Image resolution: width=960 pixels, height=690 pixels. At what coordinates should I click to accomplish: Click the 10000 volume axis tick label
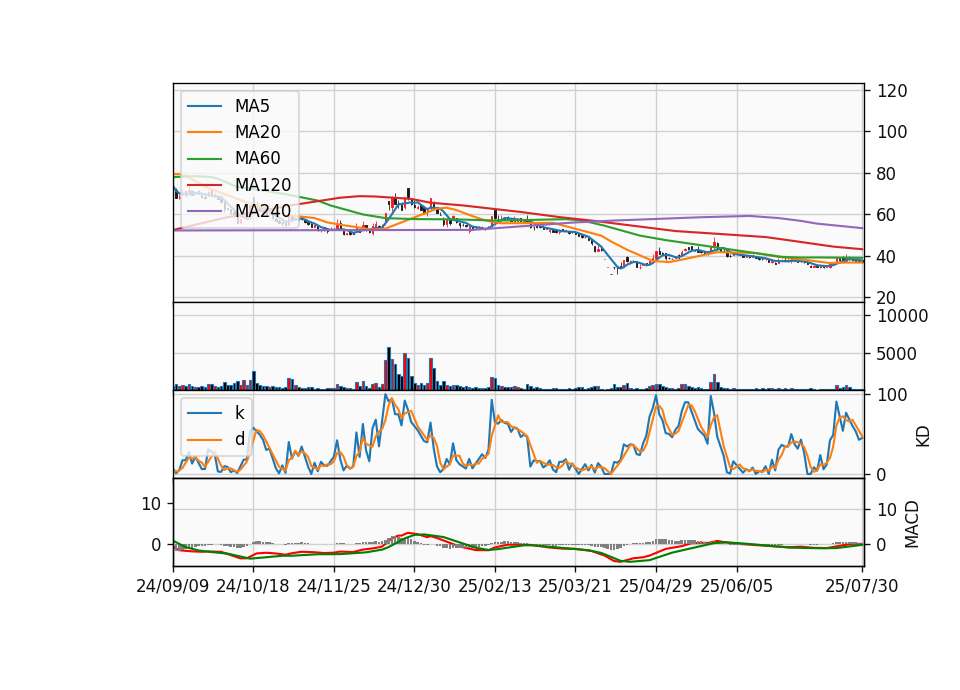(903, 317)
